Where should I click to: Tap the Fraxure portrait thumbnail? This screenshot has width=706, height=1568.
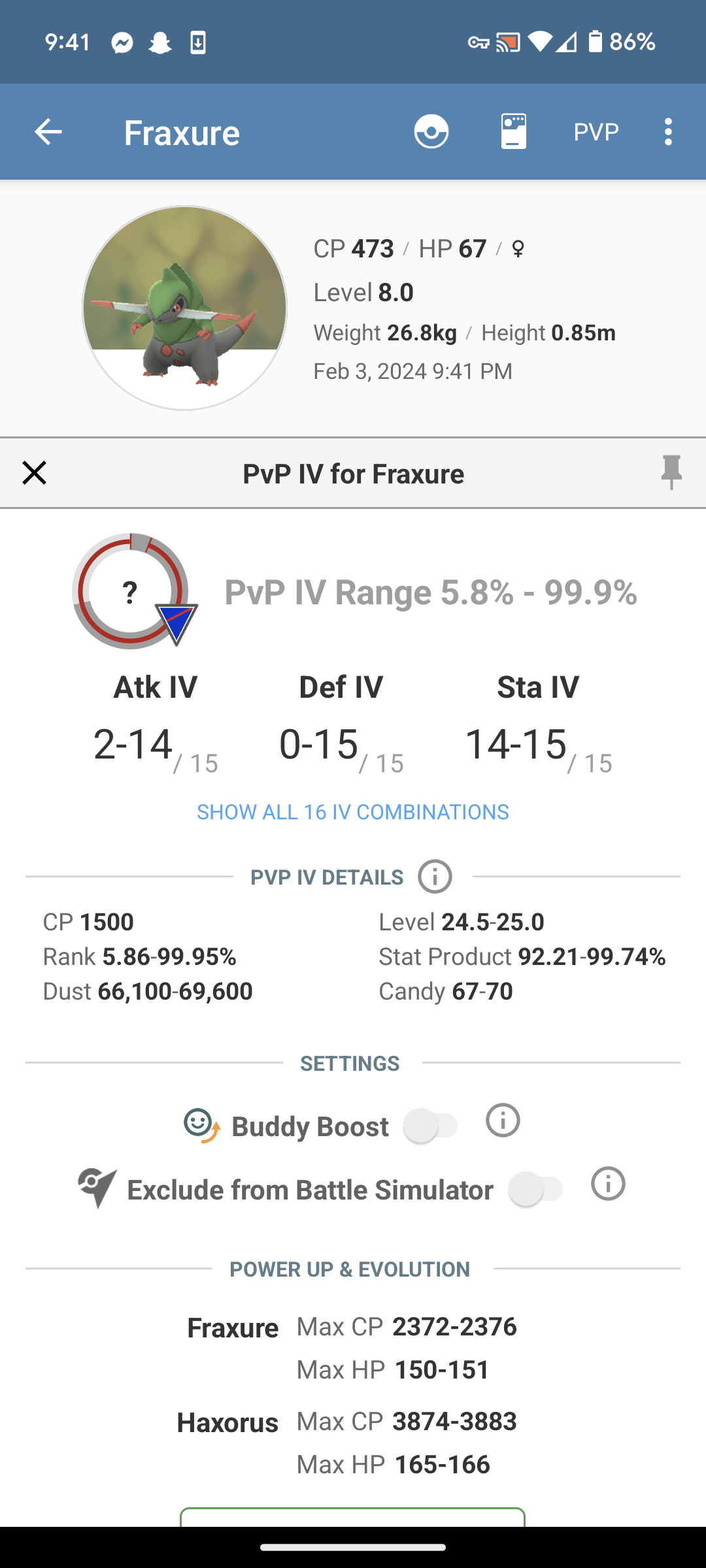tap(184, 308)
